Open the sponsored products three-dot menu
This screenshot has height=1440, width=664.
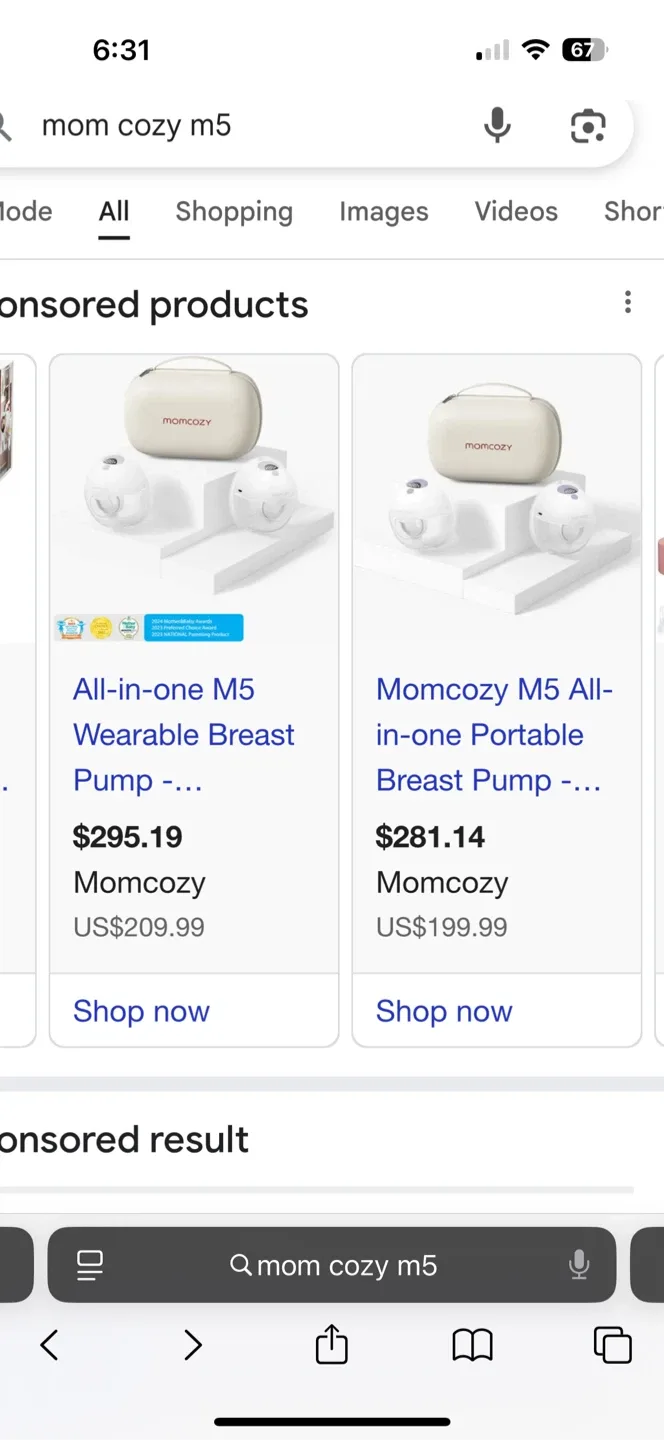tap(627, 301)
